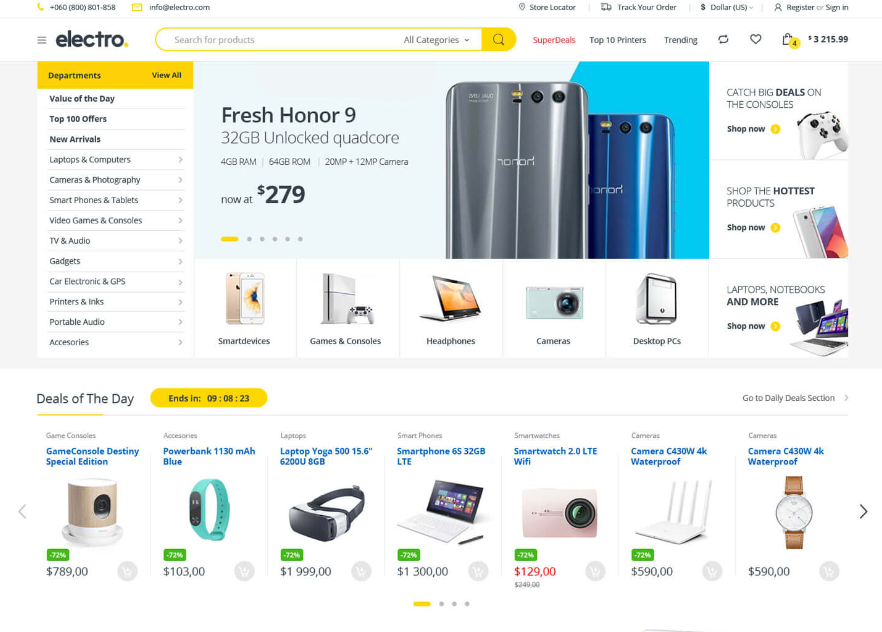Click previous arrow of deals carousel
The width and height of the screenshot is (882, 632).
22,511
